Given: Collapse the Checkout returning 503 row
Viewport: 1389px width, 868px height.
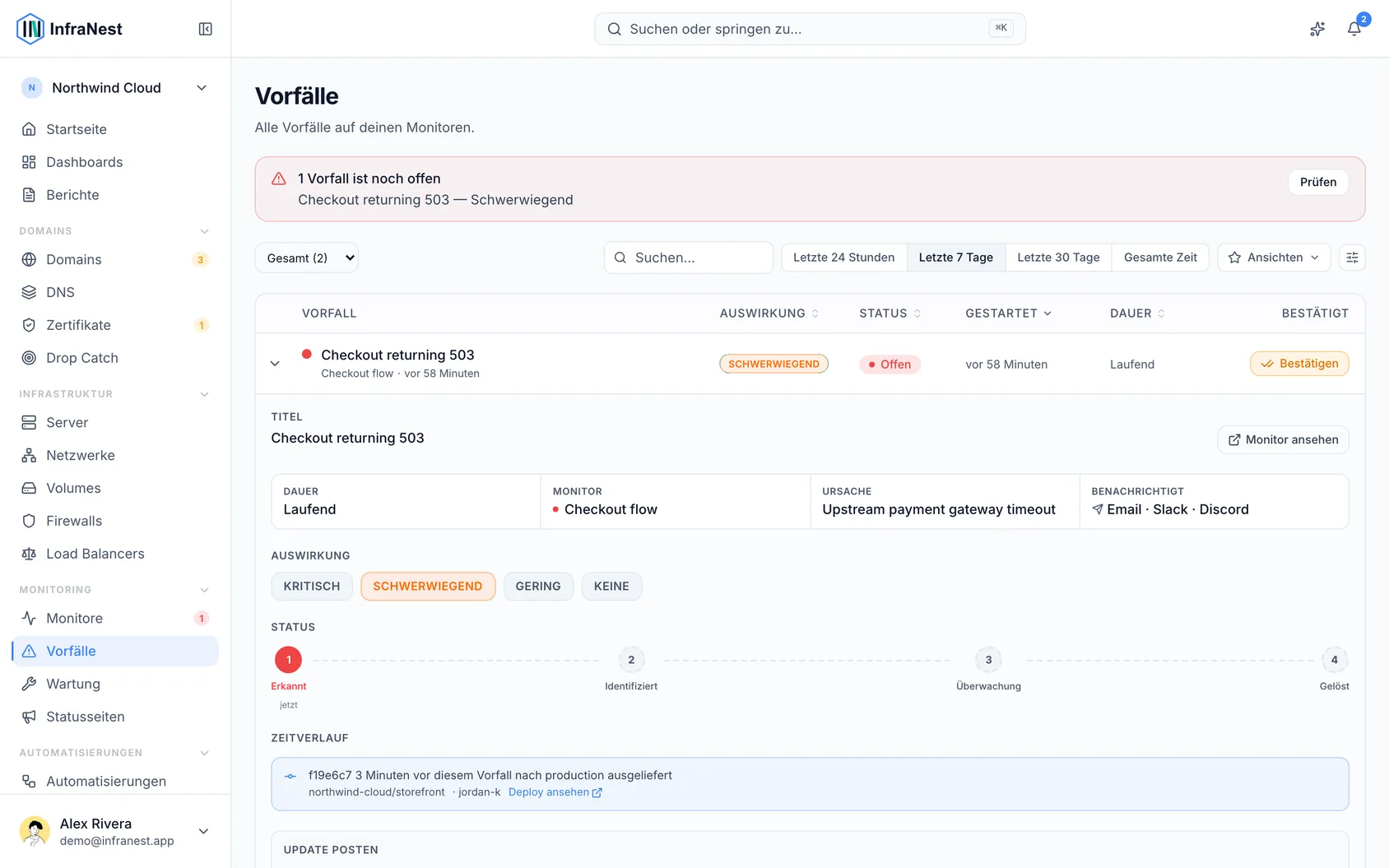Looking at the screenshot, I should [275, 364].
